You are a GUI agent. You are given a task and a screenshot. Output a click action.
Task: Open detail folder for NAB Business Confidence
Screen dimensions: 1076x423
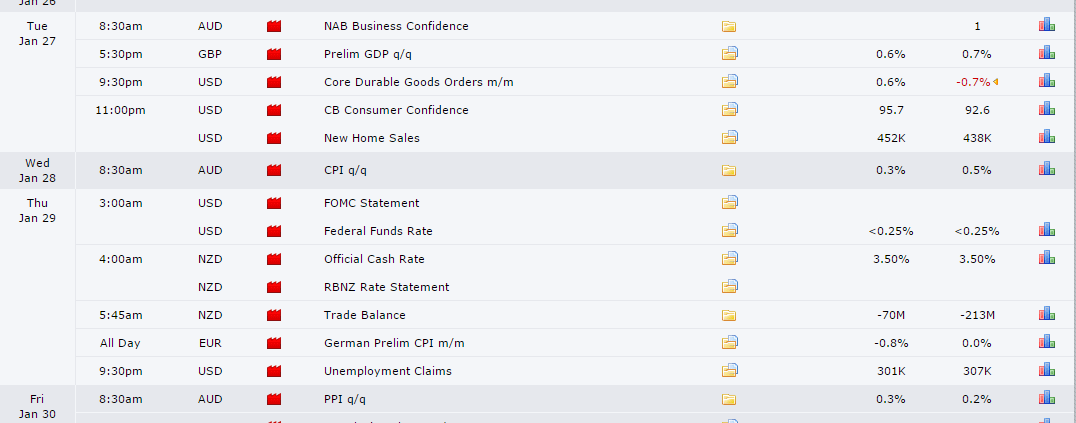click(728, 26)
